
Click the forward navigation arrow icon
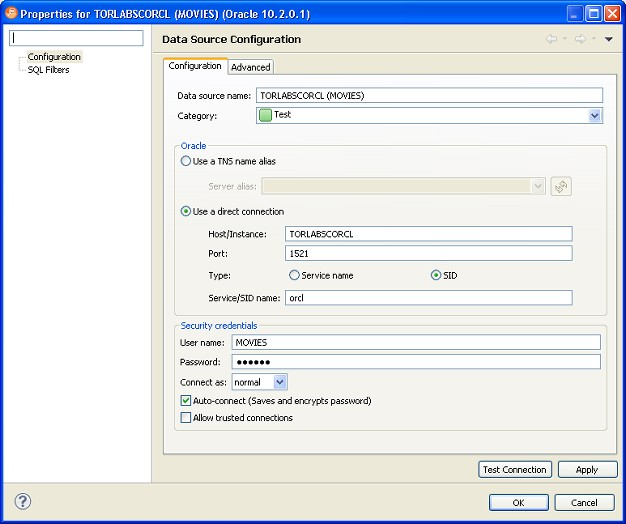(x=580, y=39)
